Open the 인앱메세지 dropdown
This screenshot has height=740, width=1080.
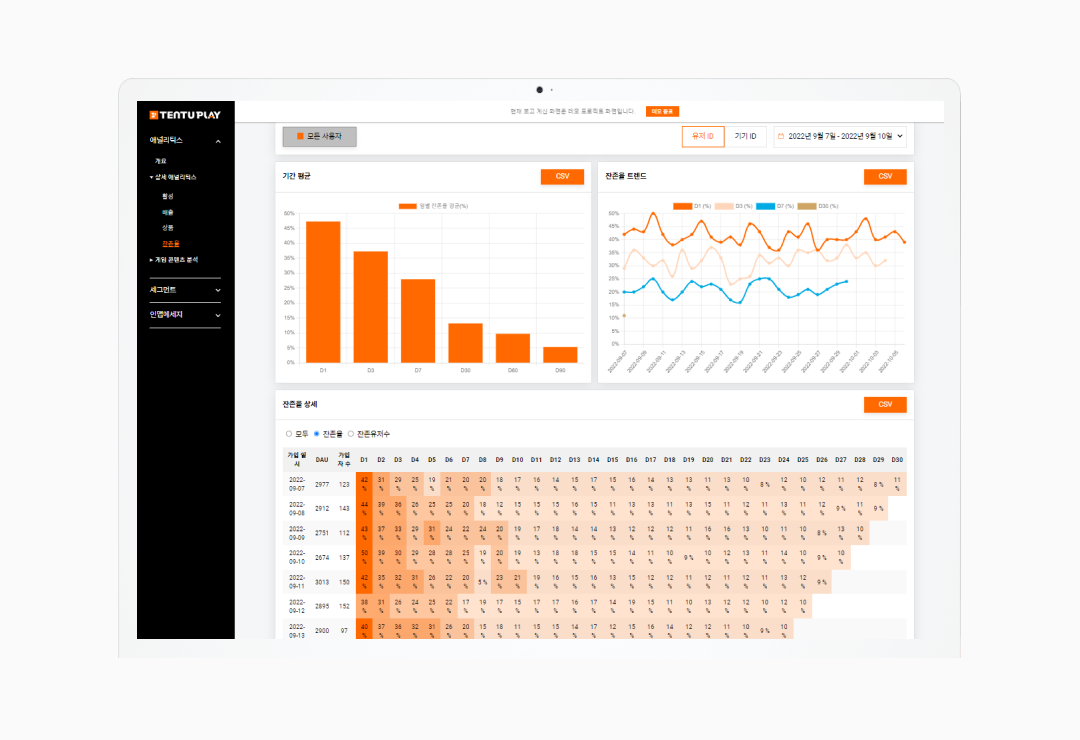click(x=185, y=314)
